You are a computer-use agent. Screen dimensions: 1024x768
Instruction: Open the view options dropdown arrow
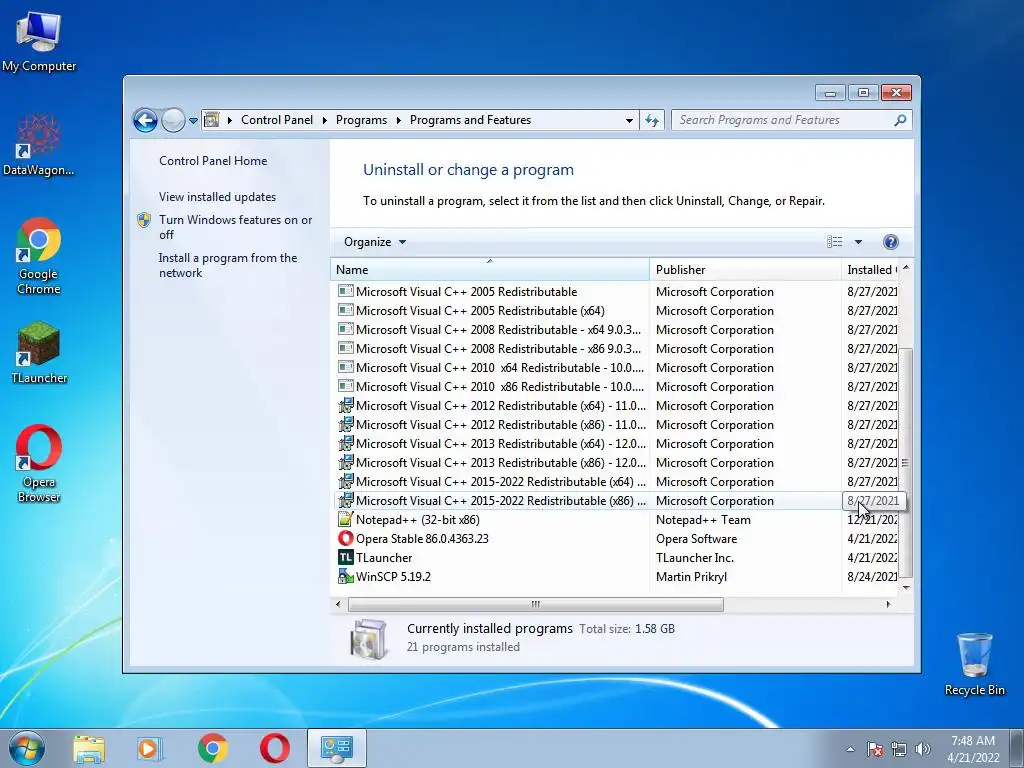pos(858,242)
